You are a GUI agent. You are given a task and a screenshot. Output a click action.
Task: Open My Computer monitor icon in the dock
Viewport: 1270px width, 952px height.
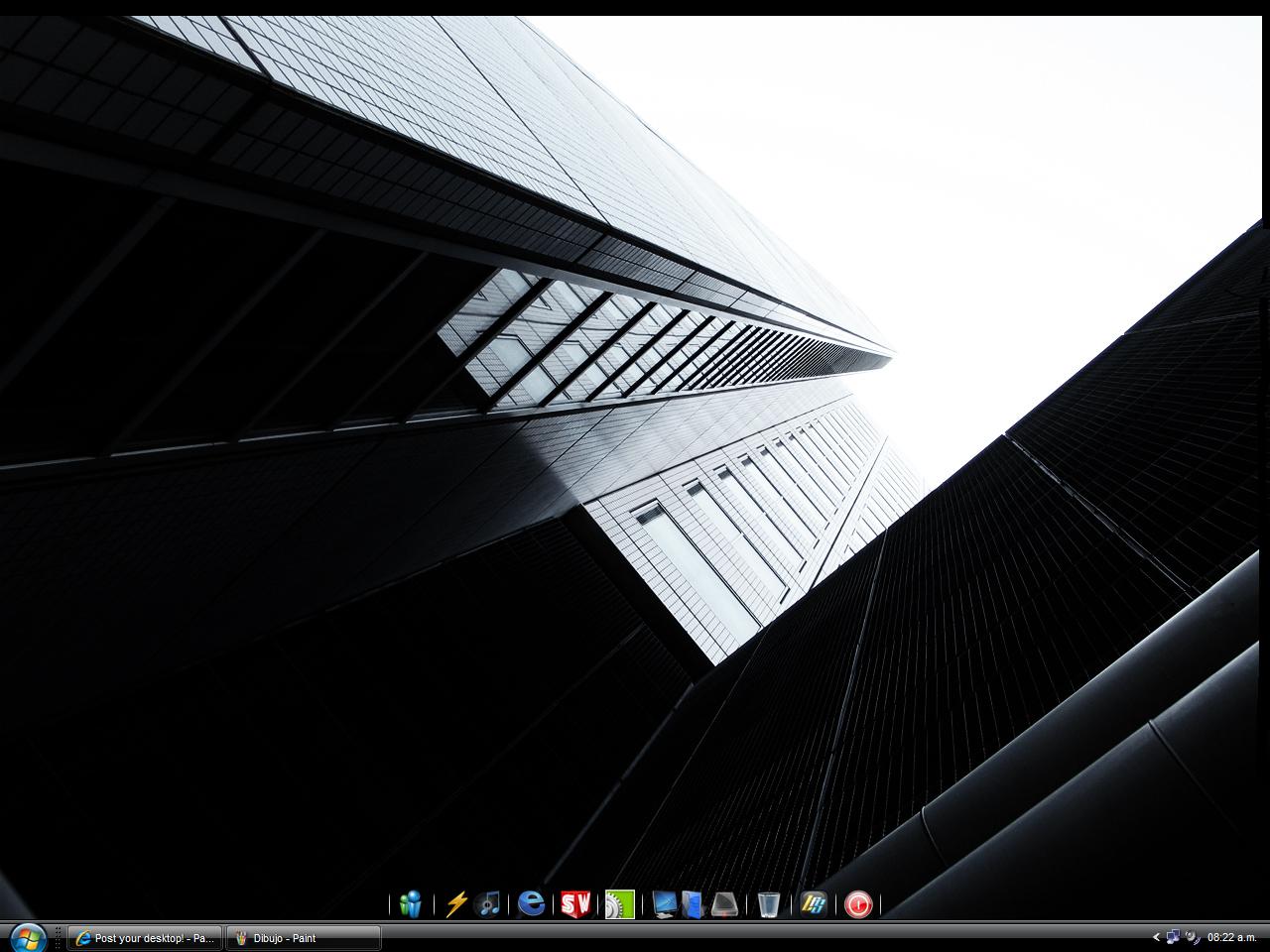pyautogui.click(x=664, y=904)
